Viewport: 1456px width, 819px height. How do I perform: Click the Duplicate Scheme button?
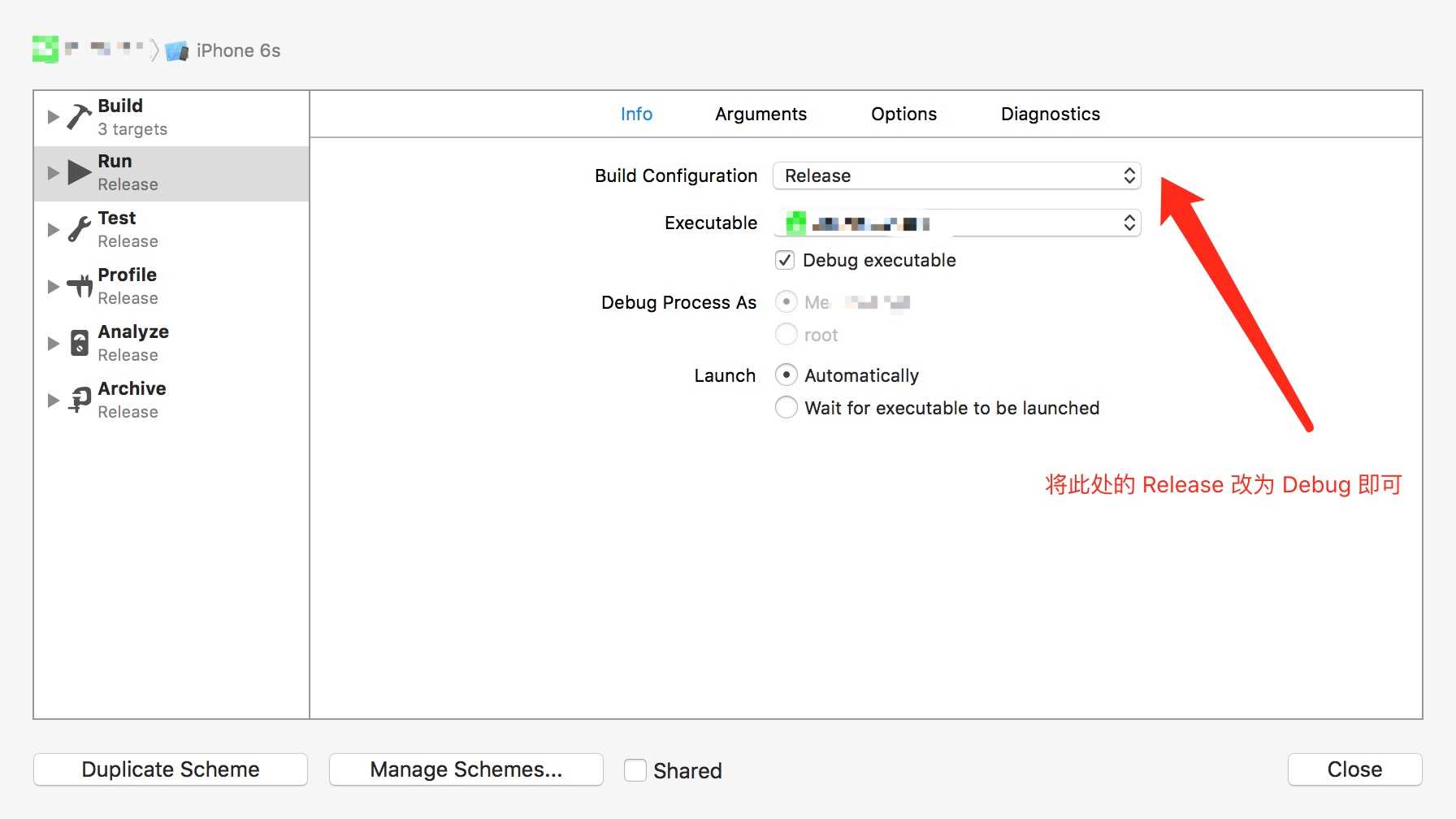[171, 769]
